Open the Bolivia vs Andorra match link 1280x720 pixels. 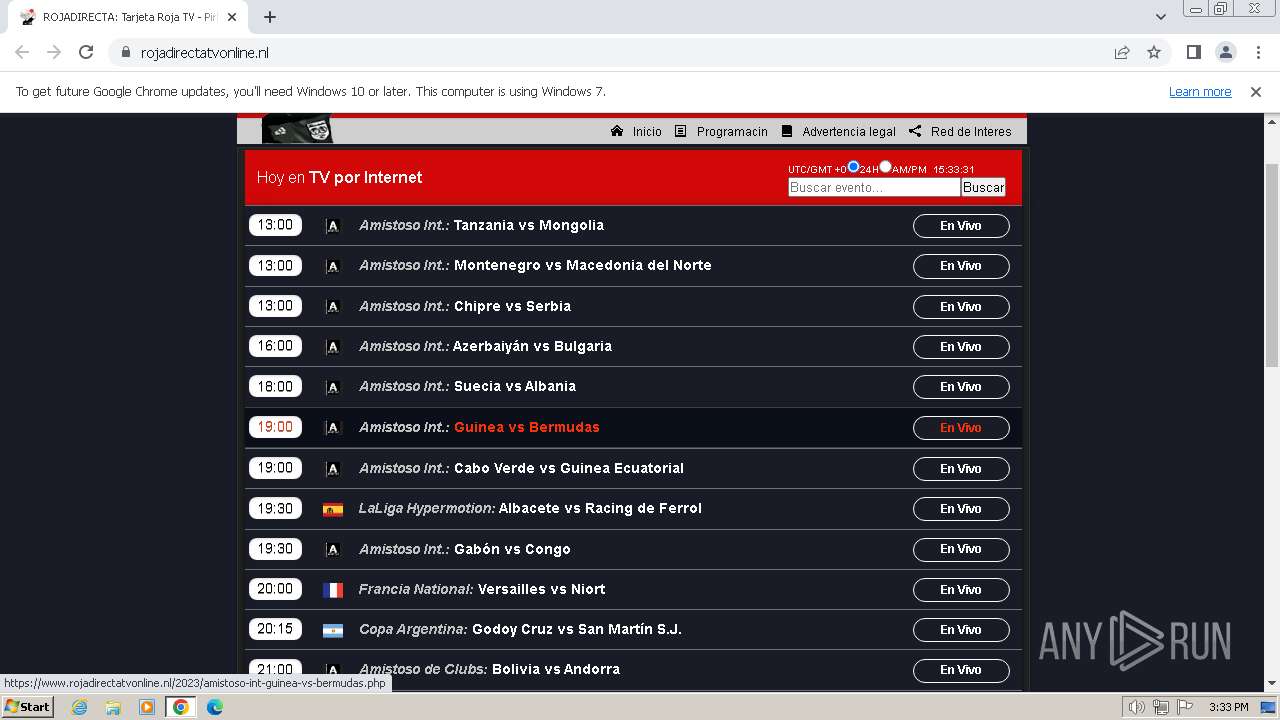point(556,669)
